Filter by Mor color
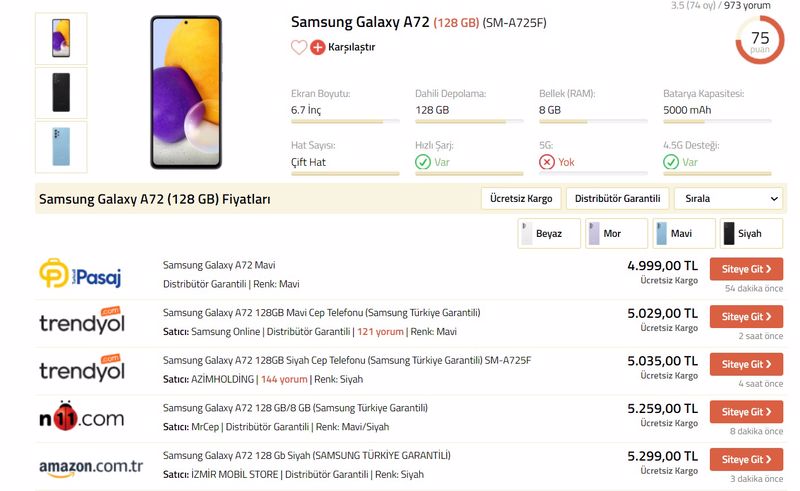Viewport: 800px width, 491px height. click(616, 233)
